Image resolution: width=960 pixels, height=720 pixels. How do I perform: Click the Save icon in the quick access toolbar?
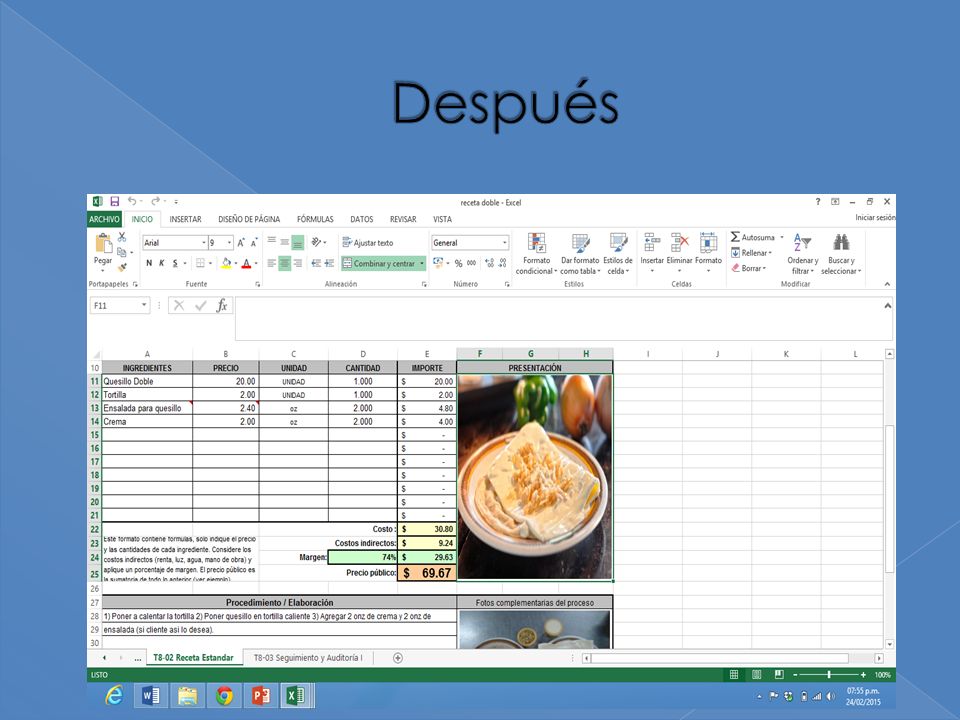[x=114, y=201]
